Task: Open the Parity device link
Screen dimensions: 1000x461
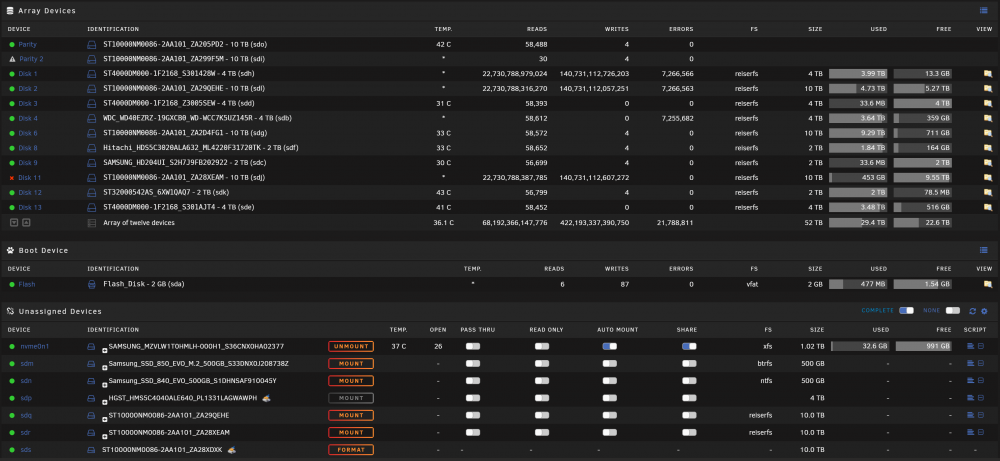Action: click(27, 45)
